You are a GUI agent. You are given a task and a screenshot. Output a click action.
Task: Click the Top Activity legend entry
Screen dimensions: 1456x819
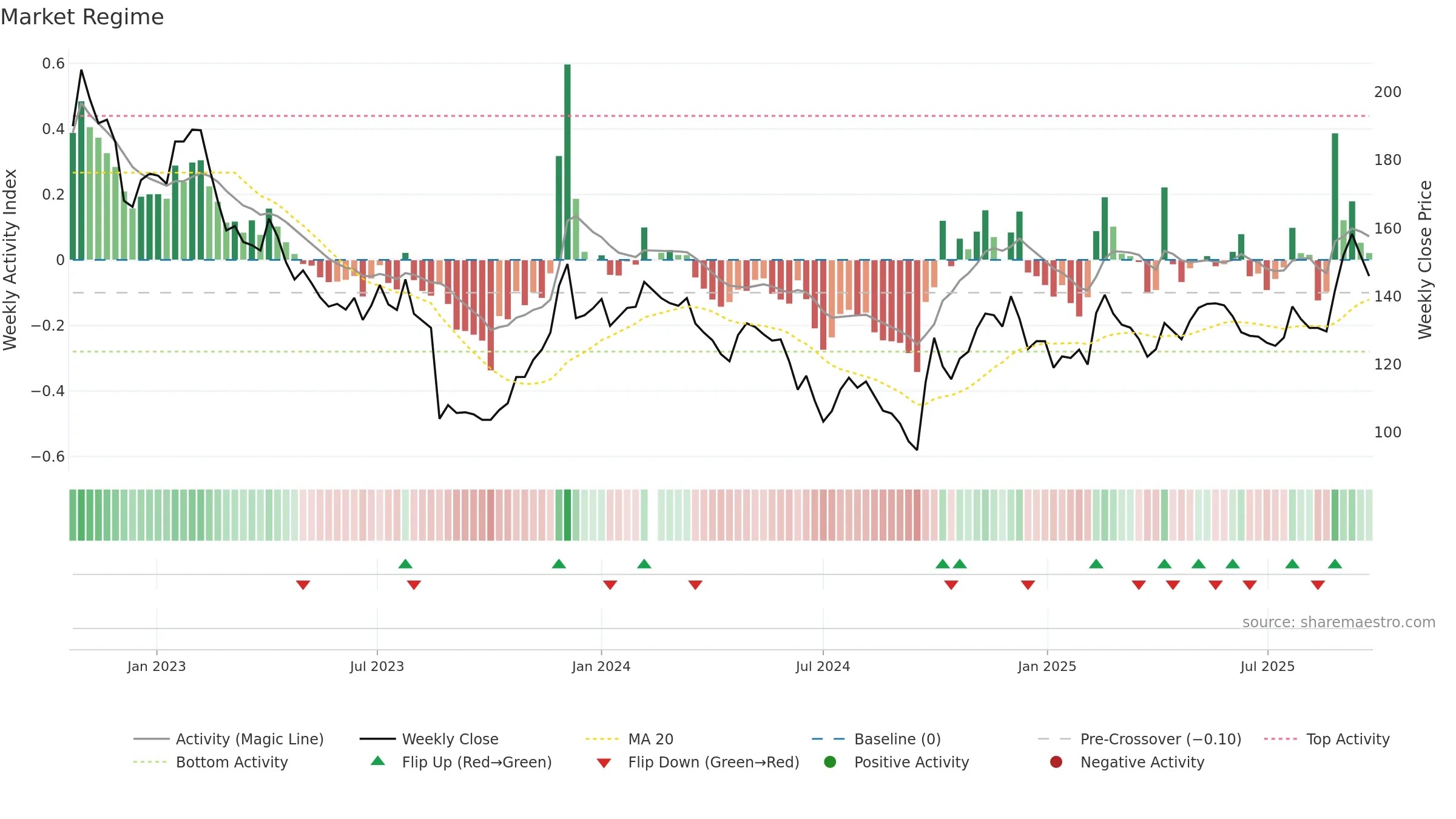[1327, 739]
